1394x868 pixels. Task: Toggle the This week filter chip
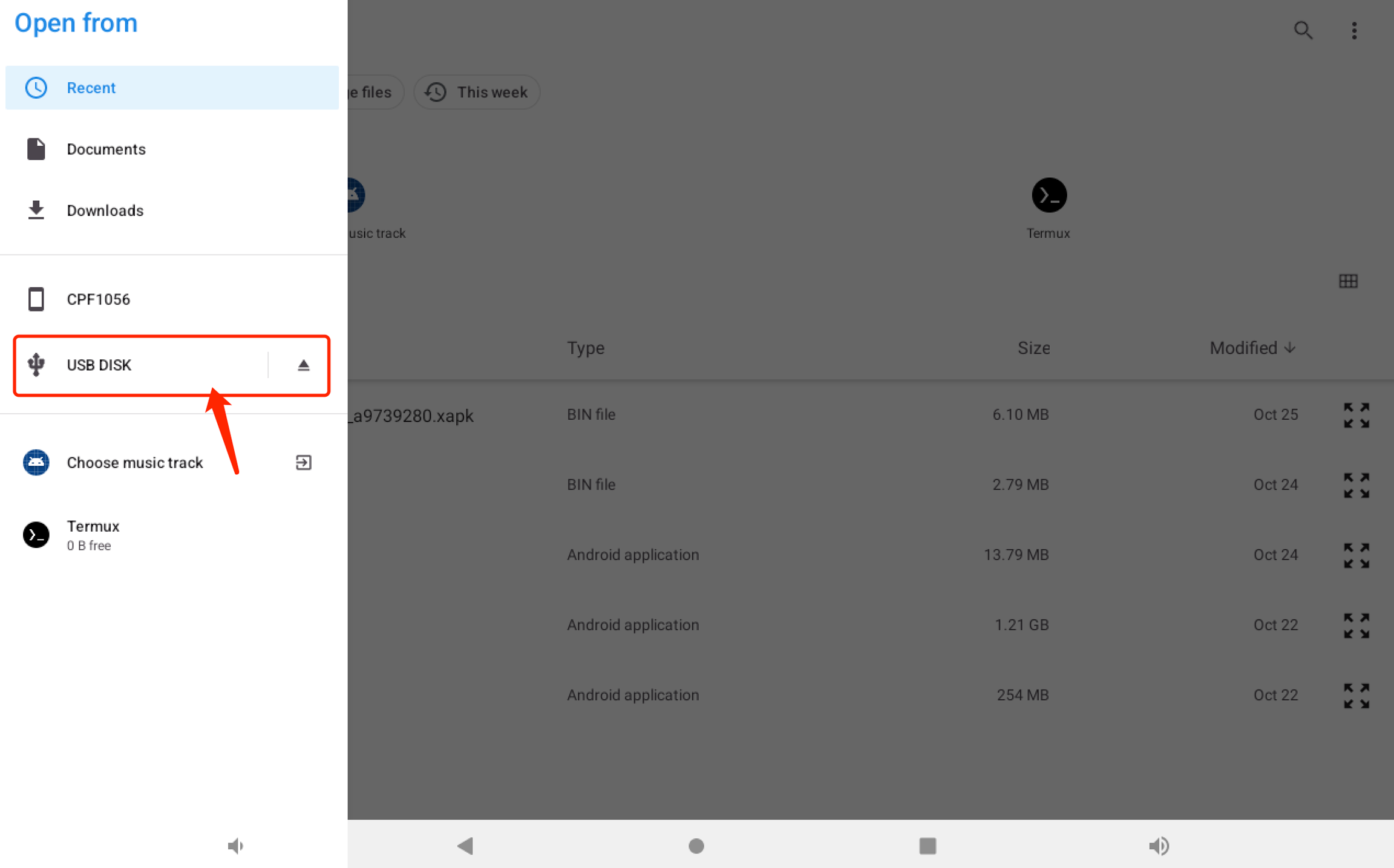point(477,92)
